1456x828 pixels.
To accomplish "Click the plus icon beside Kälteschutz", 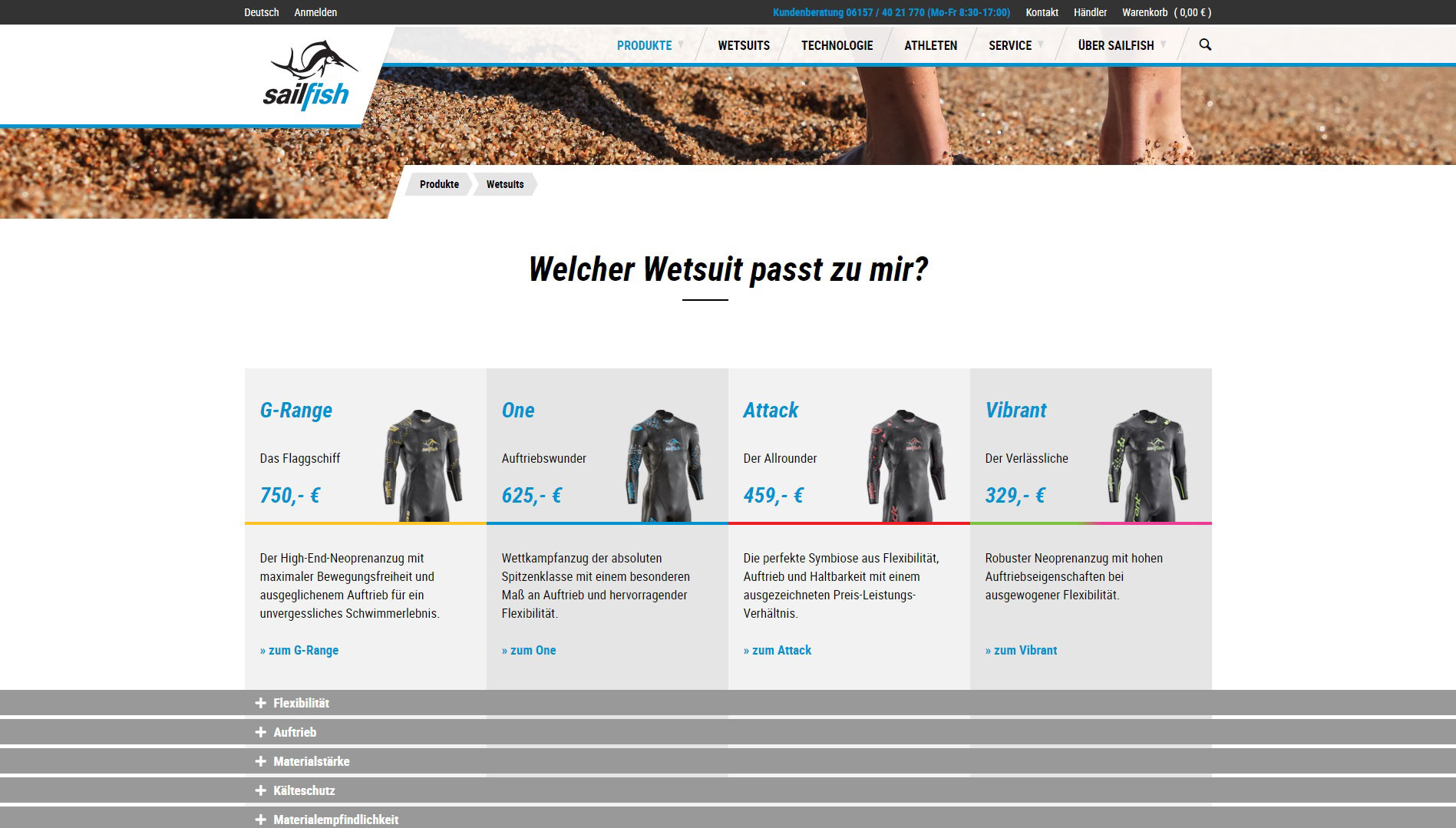I will click(x=261, y=790).
